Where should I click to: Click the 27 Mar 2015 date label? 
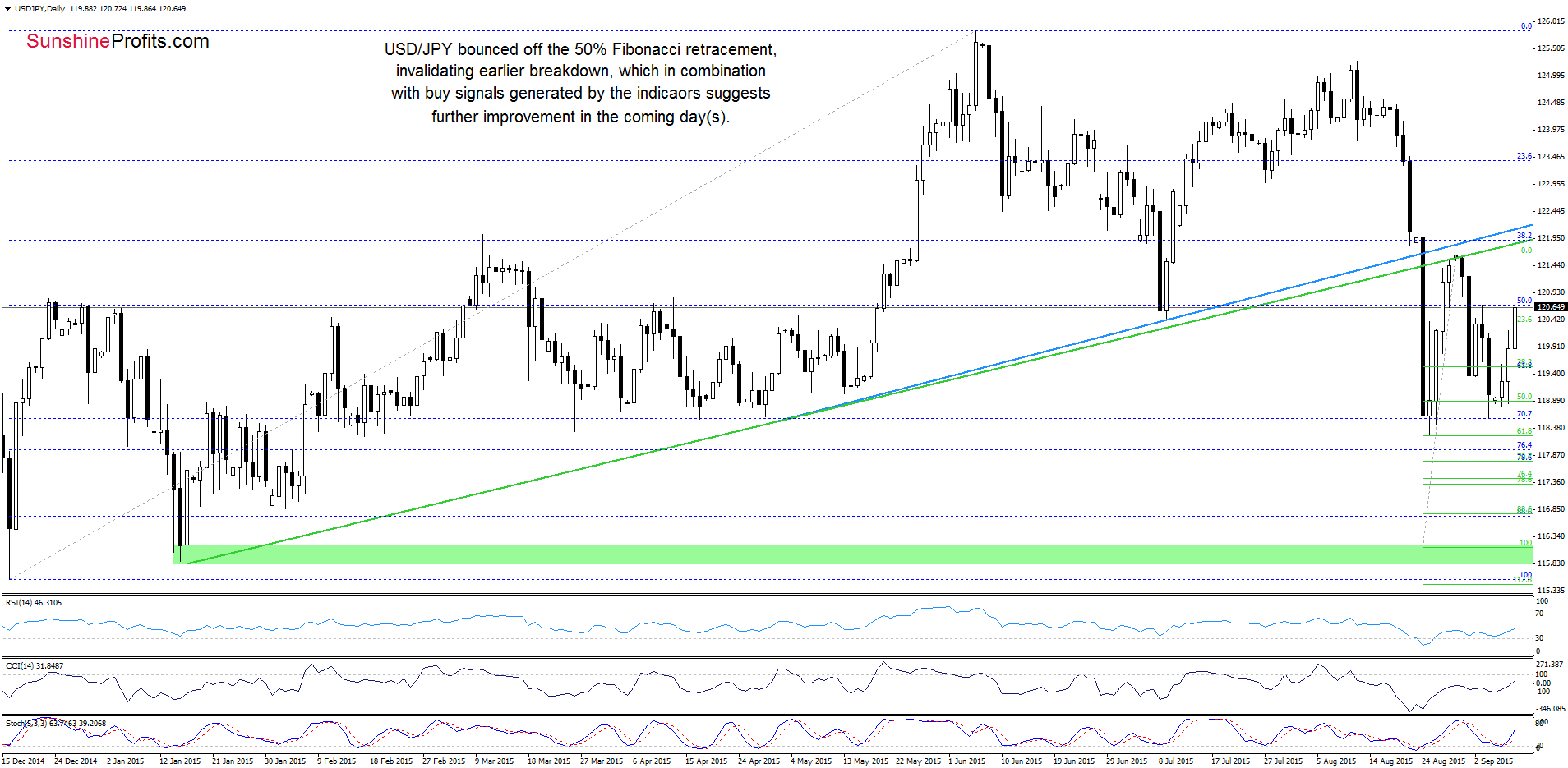[x=602, y=761]
